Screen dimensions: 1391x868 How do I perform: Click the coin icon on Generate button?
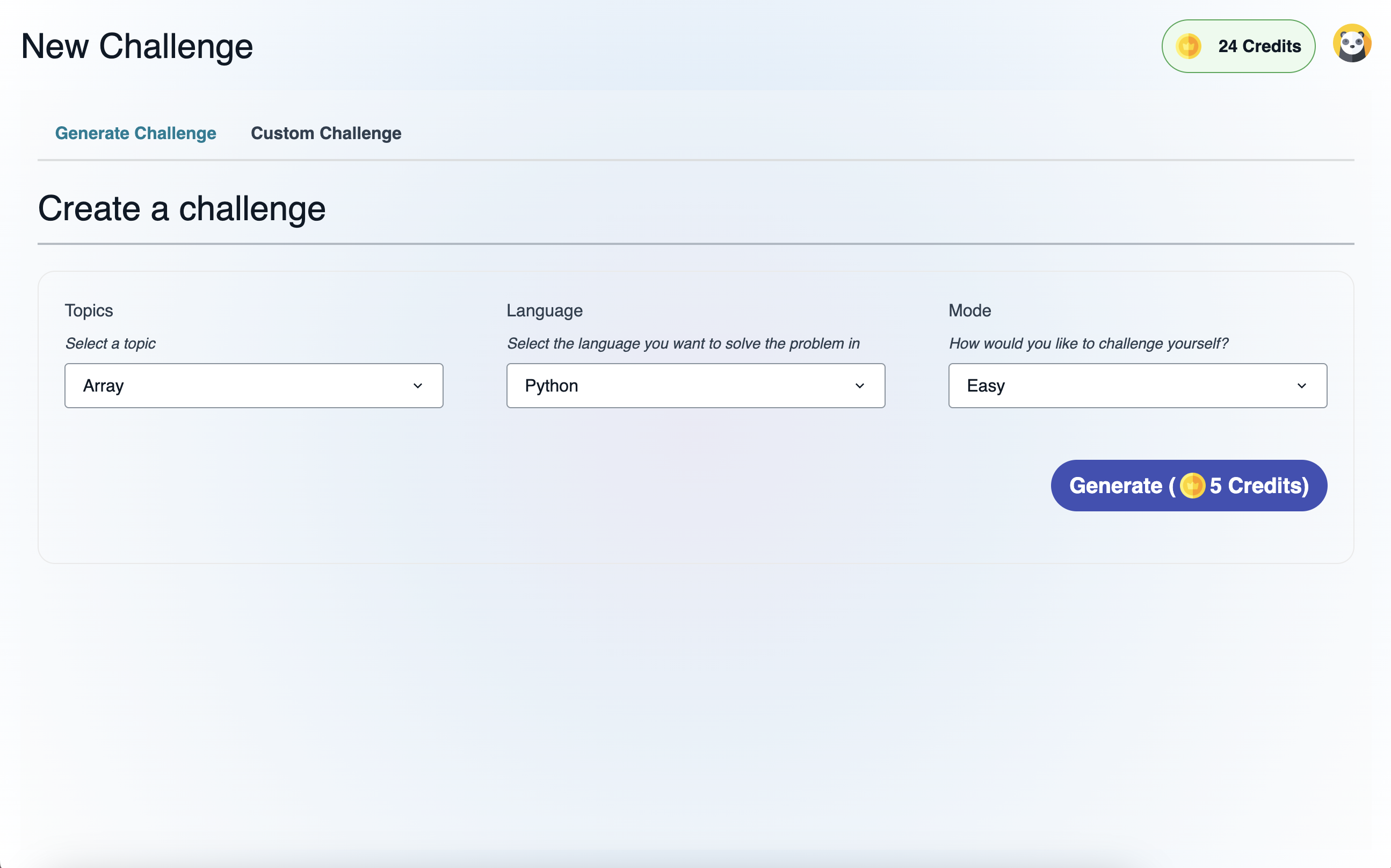(x=1192, y=486)
